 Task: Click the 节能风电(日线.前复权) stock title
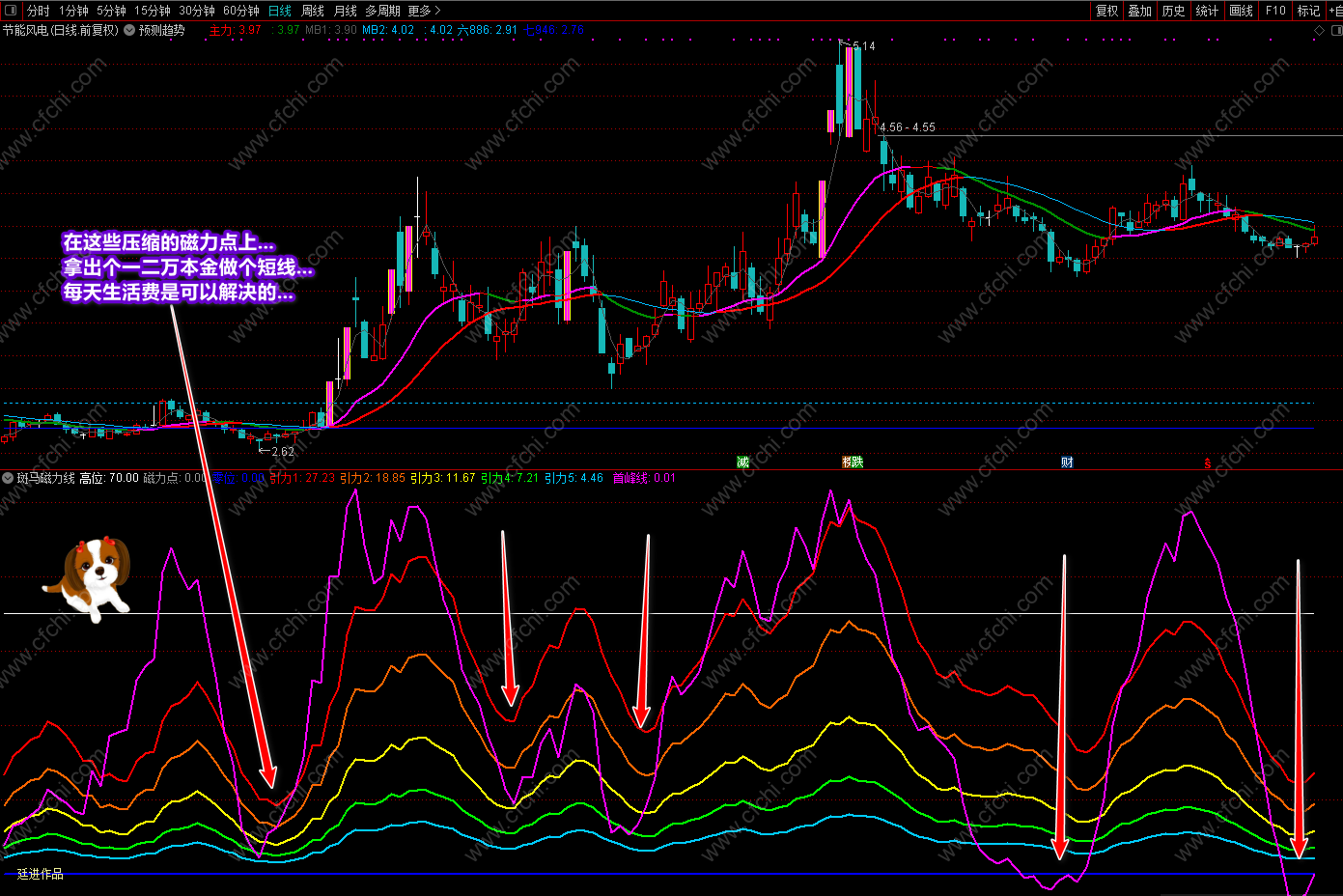pos(60,30)
